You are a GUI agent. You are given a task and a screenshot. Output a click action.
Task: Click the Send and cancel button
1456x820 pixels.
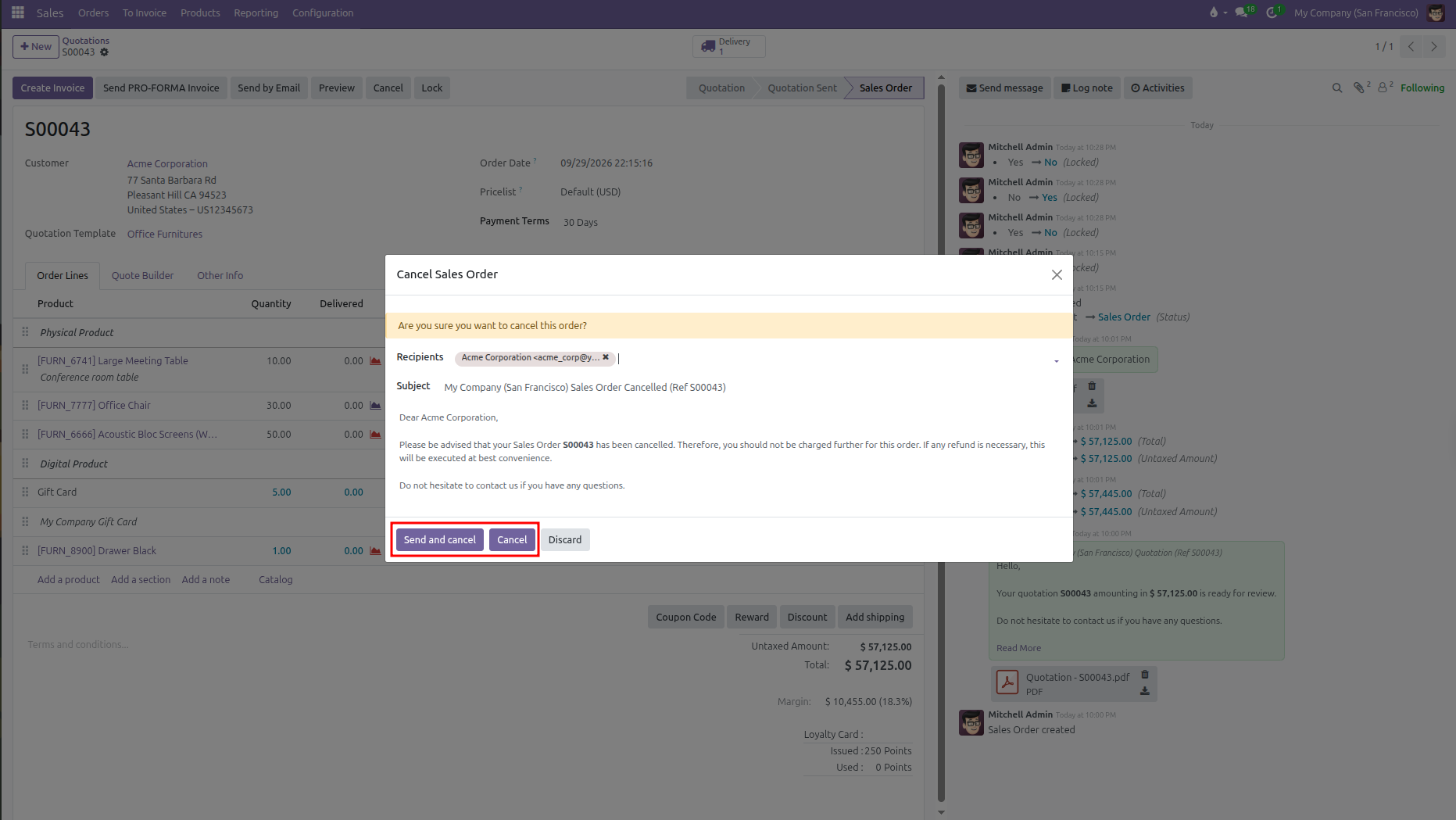click(x=440, y=539)
